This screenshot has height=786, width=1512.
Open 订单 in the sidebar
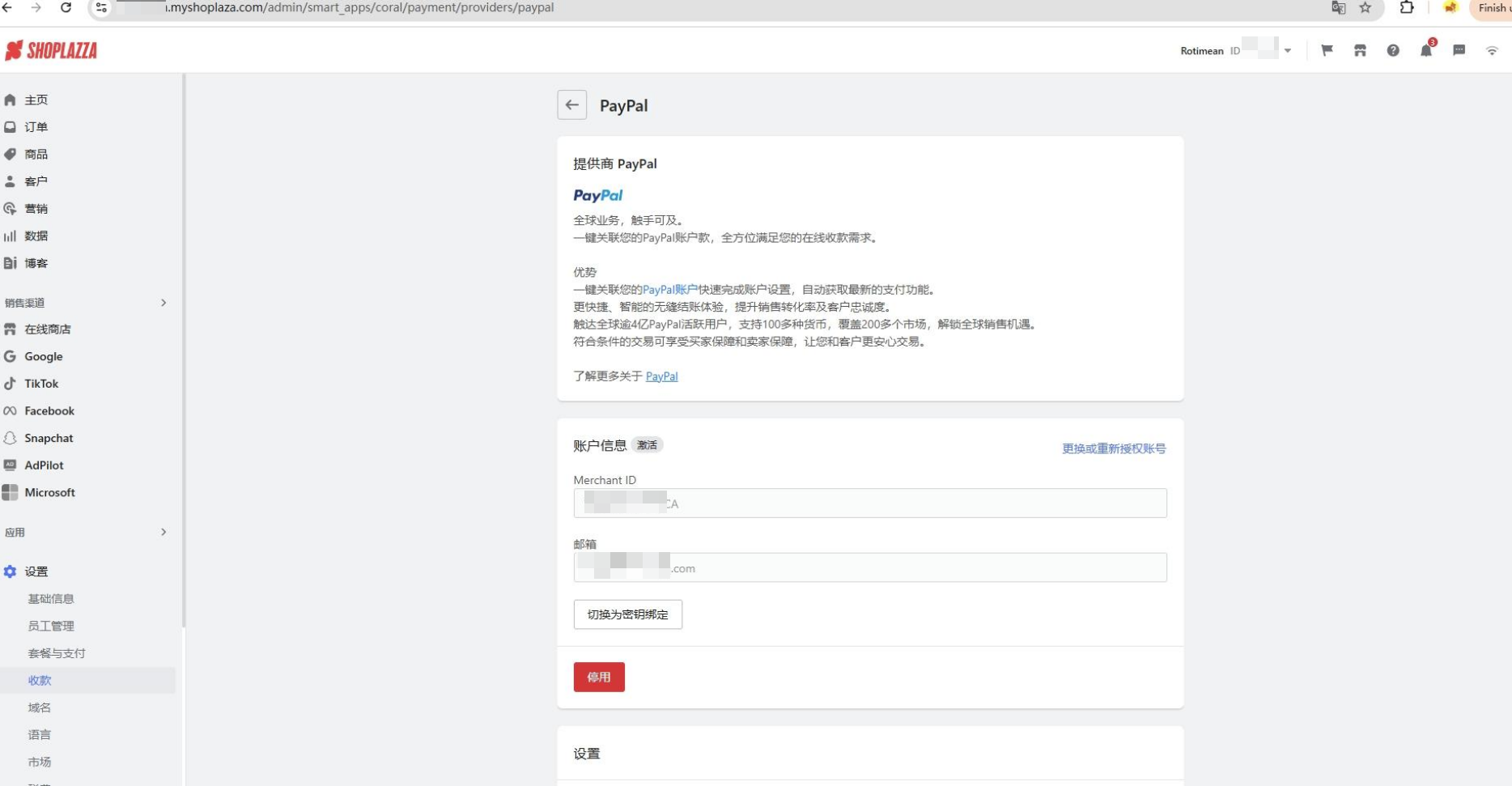[36, 127]
